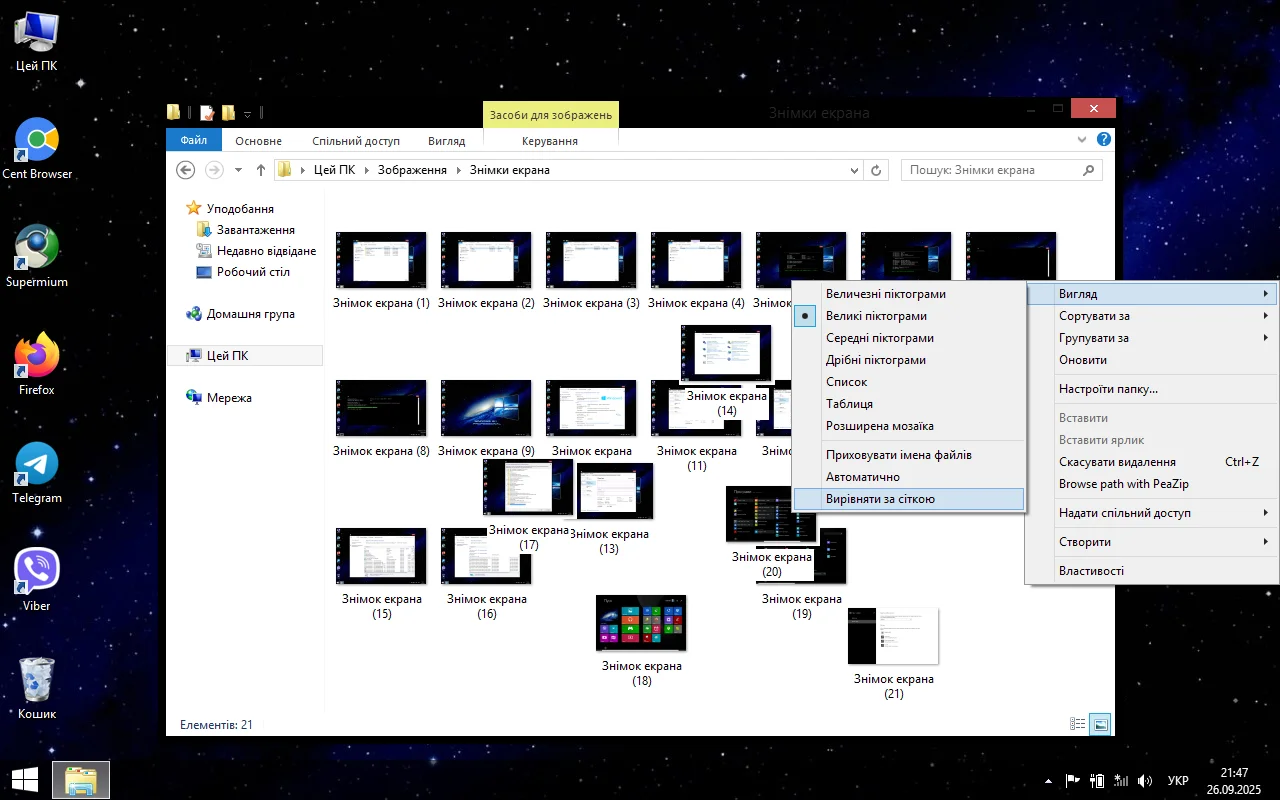The width and height of the screenshot is (1280, 800).
Task: Open Explorer help question mark icon
Action: pos(1104,140)
